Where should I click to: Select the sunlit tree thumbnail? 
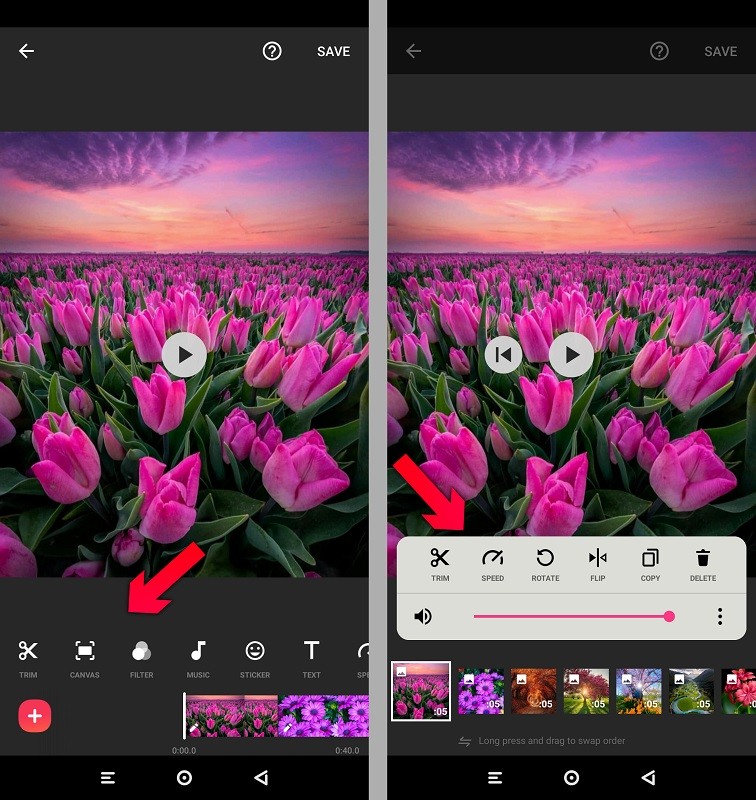(586, 691)
